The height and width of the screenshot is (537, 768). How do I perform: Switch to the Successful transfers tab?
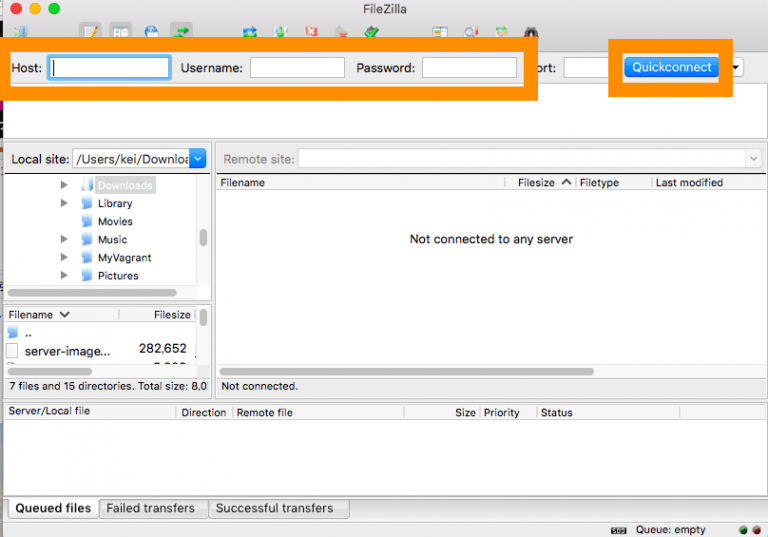click(274, 508)
